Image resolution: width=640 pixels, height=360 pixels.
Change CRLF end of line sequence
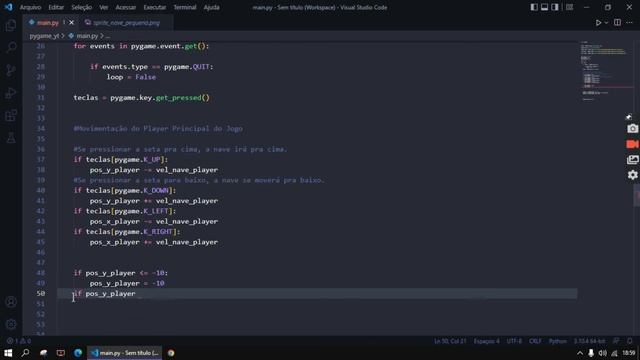535,341
